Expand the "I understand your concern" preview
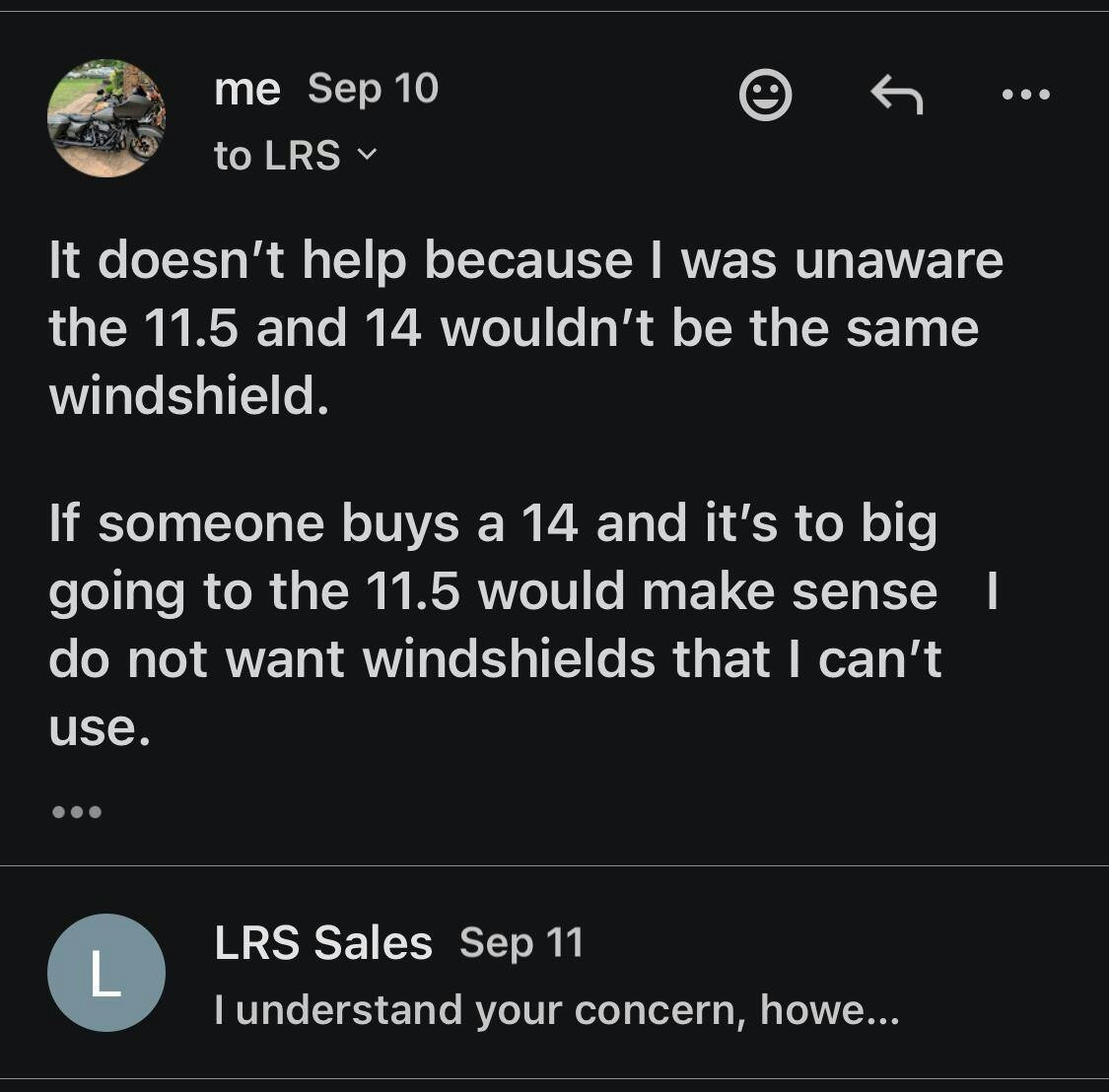This screenshot has height=1092, width=1109. 556,1010
